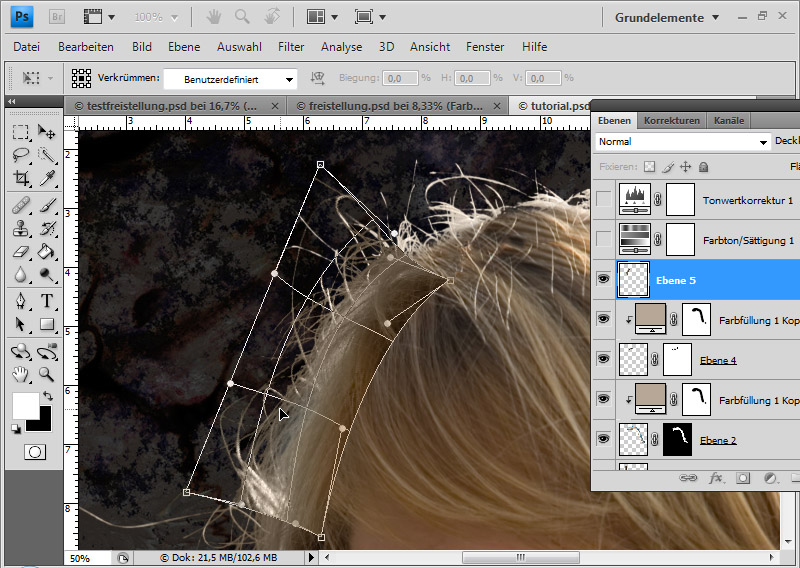Choose the Eraser tool

coord(21,251)
